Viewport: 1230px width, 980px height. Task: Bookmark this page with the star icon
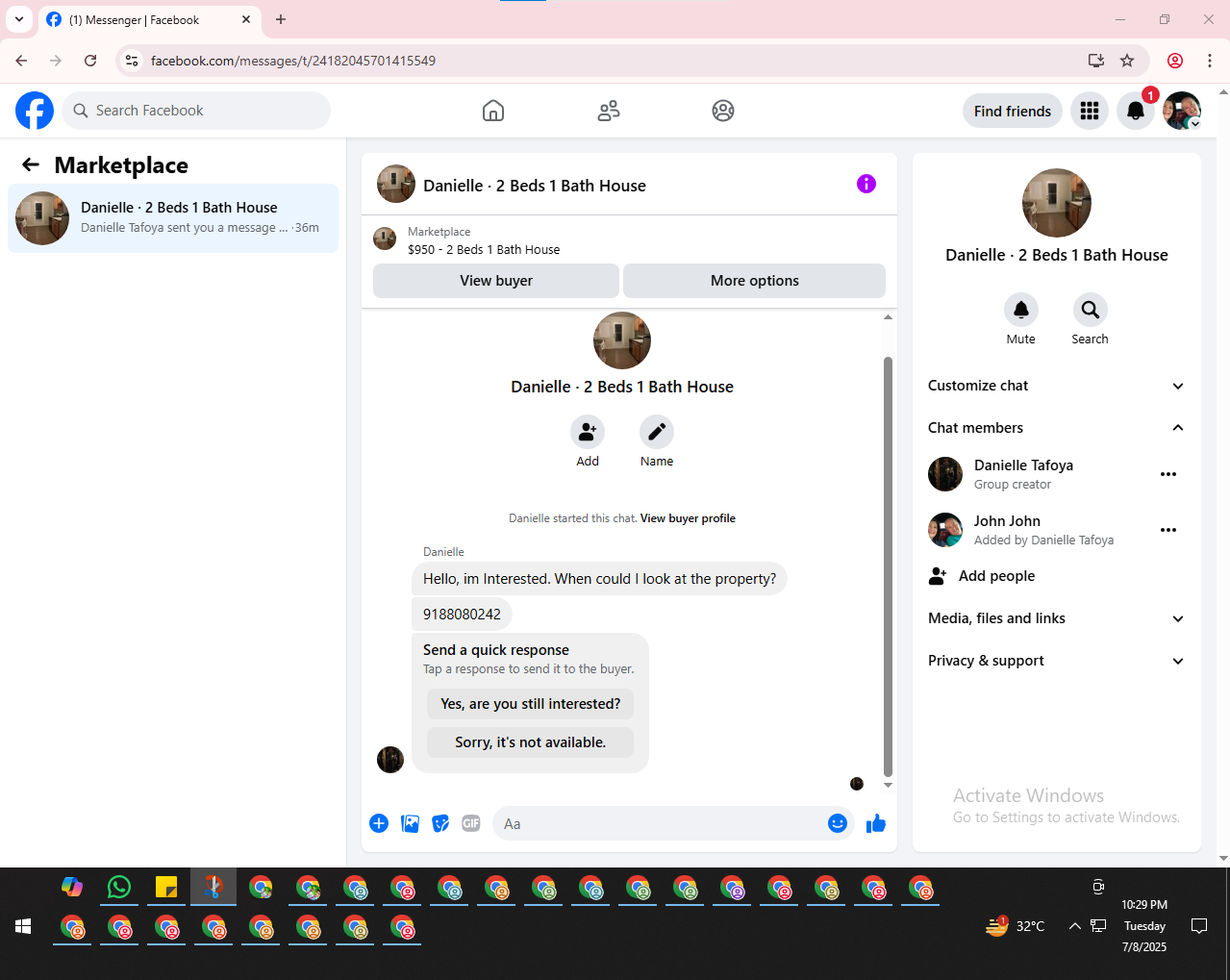pos(1127,61)
